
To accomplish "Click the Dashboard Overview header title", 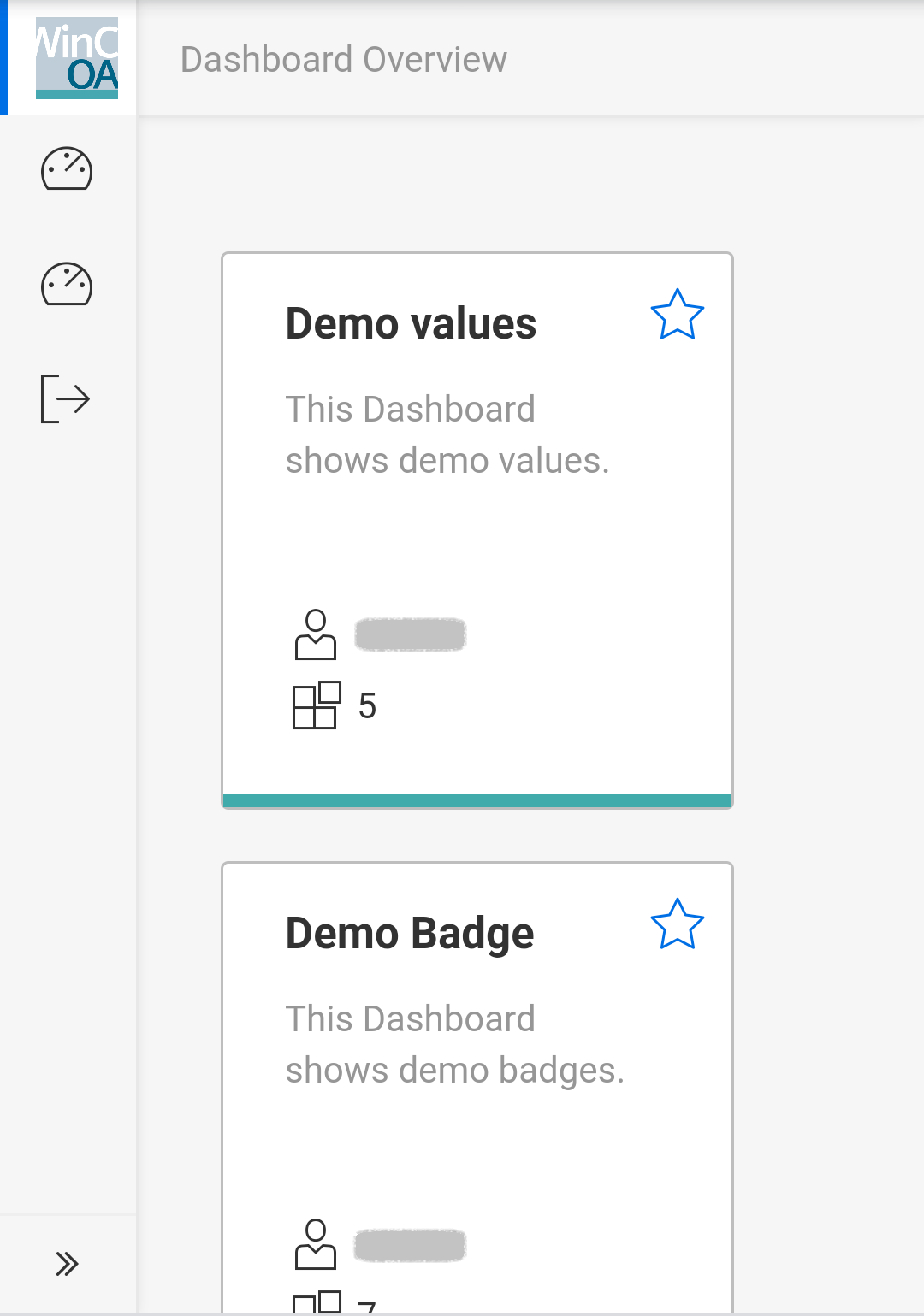I will (x=343, y=60).
